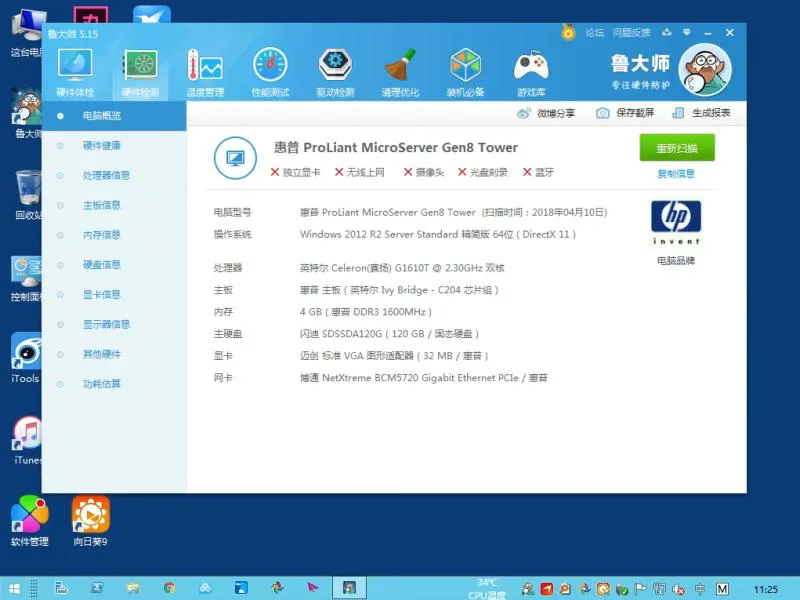This screenshot has height=600, width=800.
Task: Open the 向日葵9 desktop shortcut
Action: (90, 521)
